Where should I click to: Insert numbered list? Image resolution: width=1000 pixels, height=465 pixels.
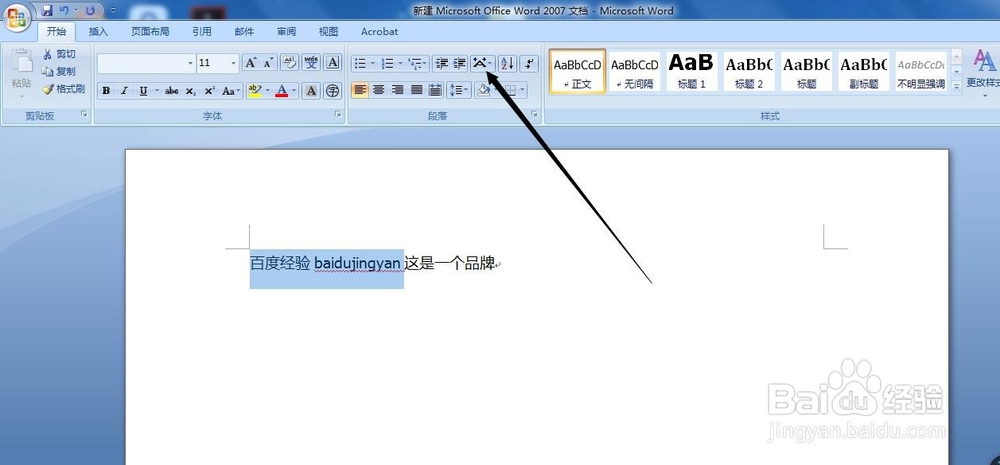tap(386, 63)
